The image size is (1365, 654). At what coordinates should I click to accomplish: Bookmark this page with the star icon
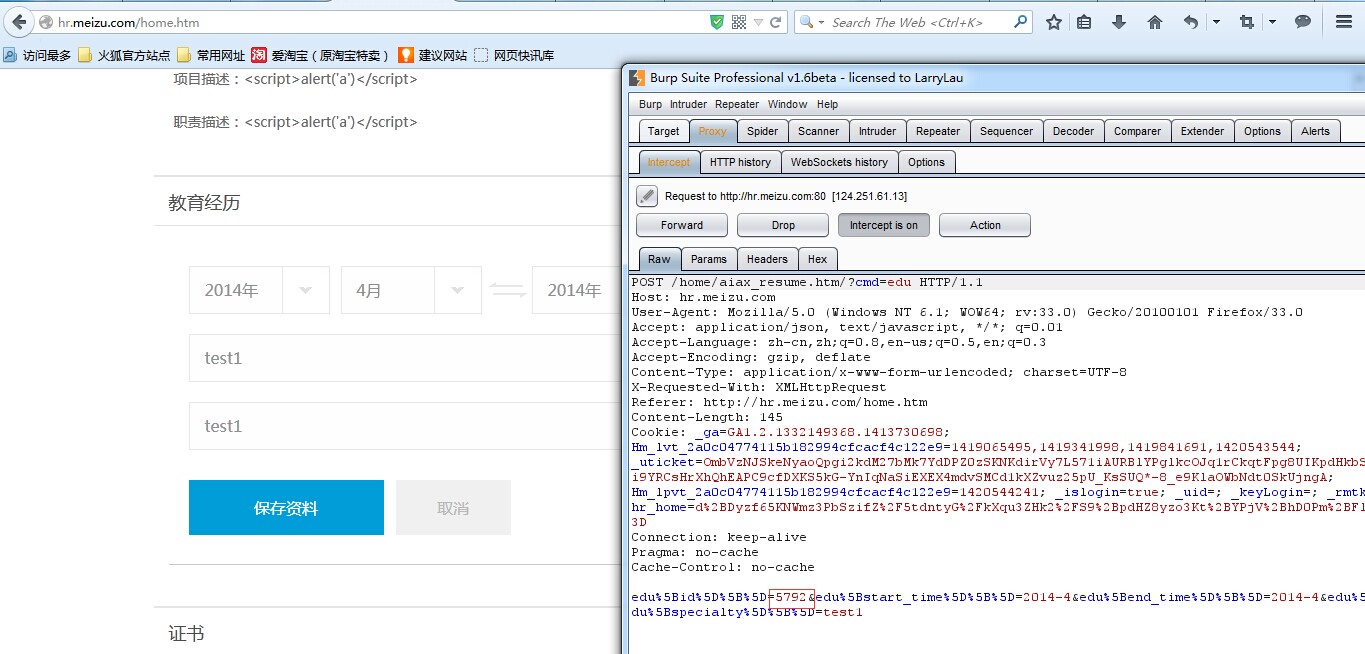[1054, 22]
